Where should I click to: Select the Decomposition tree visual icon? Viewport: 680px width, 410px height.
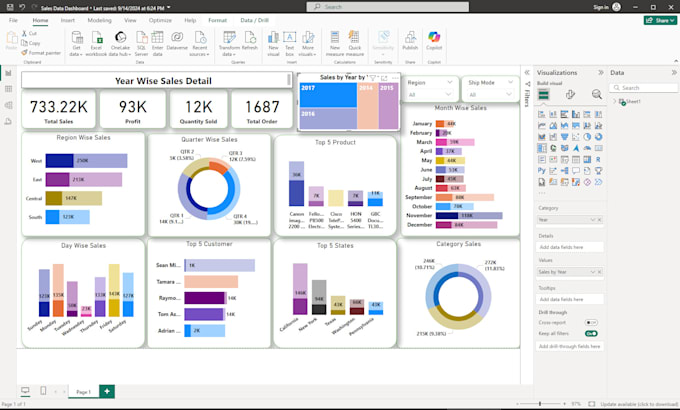click(x=564, y=171)
